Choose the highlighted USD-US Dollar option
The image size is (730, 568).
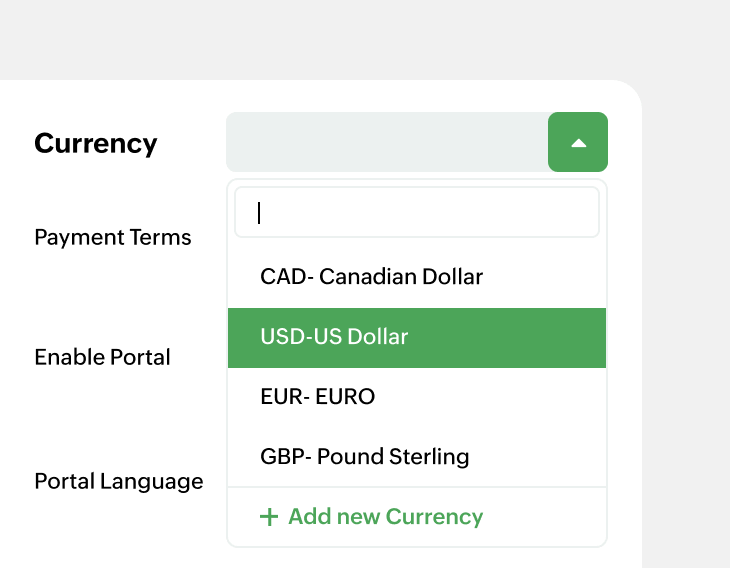point(334,337)
